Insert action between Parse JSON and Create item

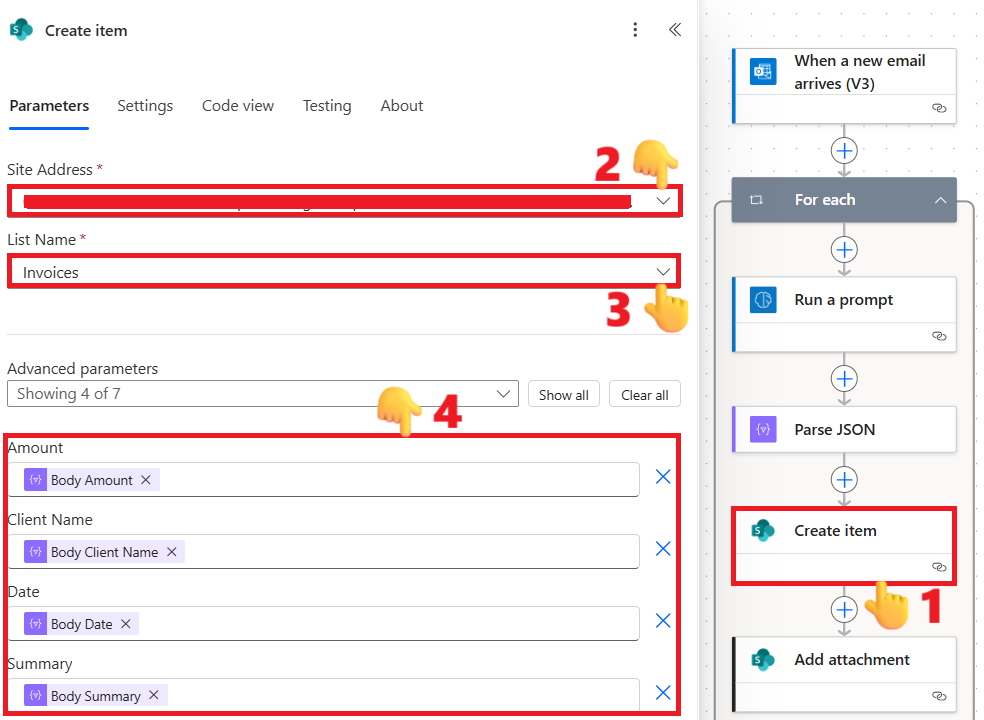[x=845, y=480]
